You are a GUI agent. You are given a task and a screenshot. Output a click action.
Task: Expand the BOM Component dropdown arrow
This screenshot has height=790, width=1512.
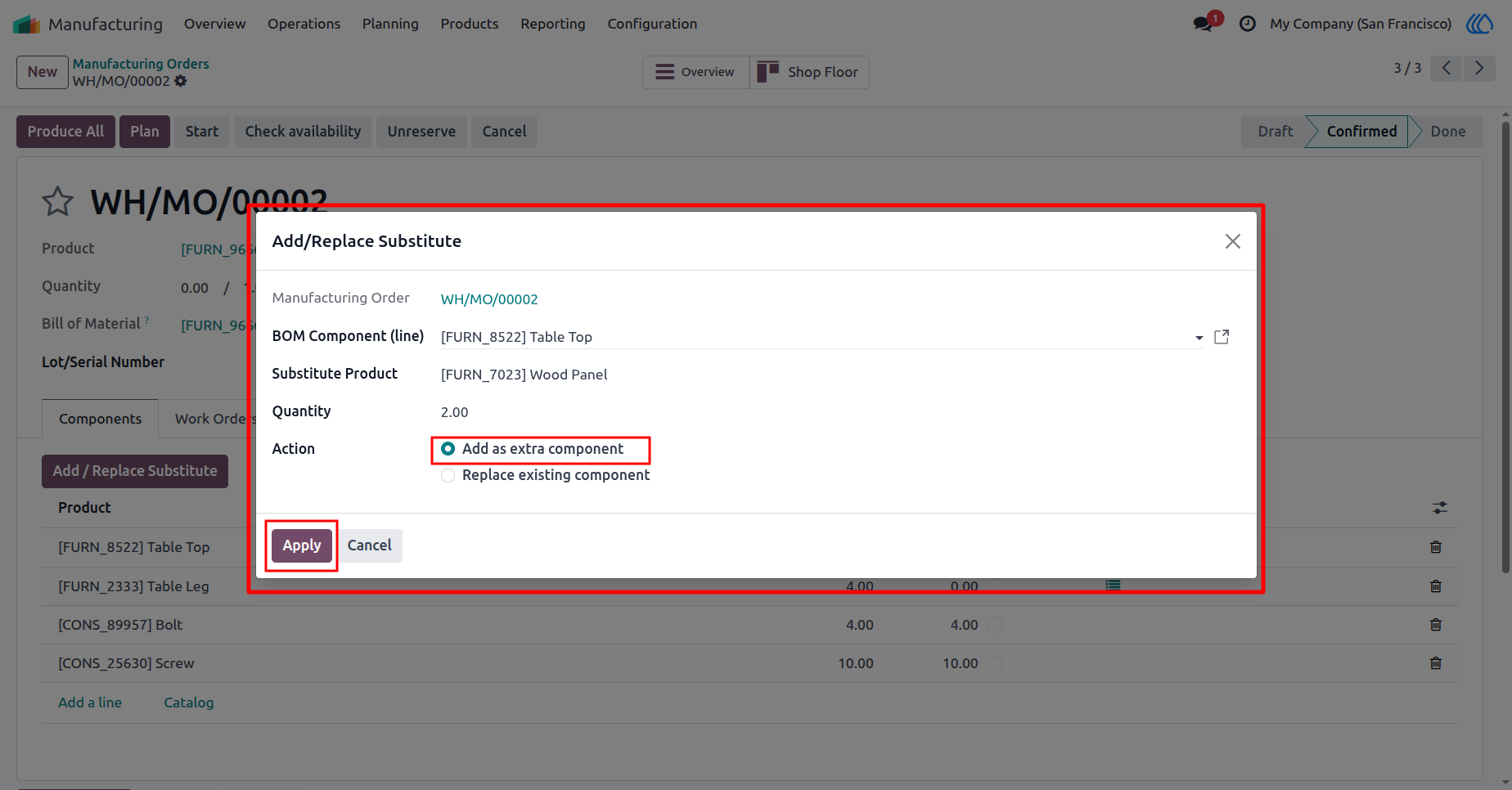[x=1199, y=338]
